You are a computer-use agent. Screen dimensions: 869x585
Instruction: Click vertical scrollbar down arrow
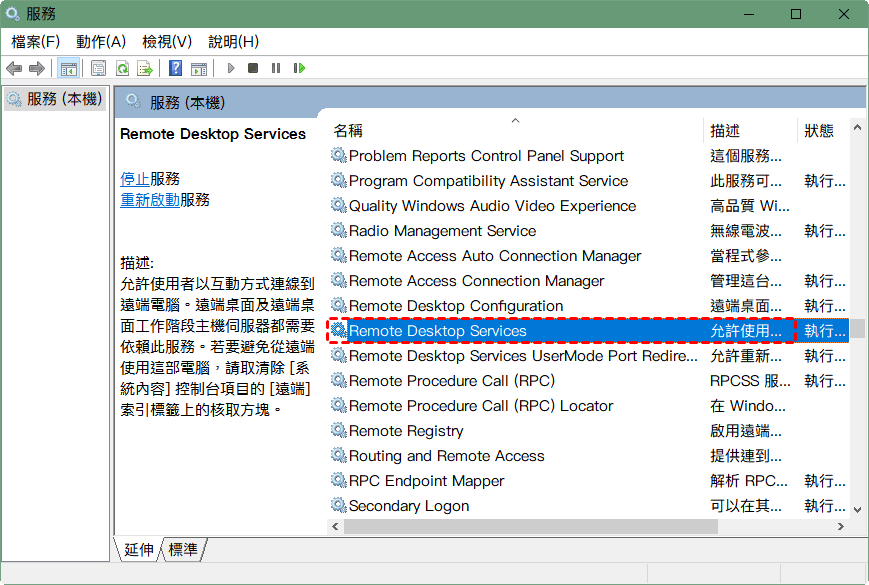(x=857, y=510)
